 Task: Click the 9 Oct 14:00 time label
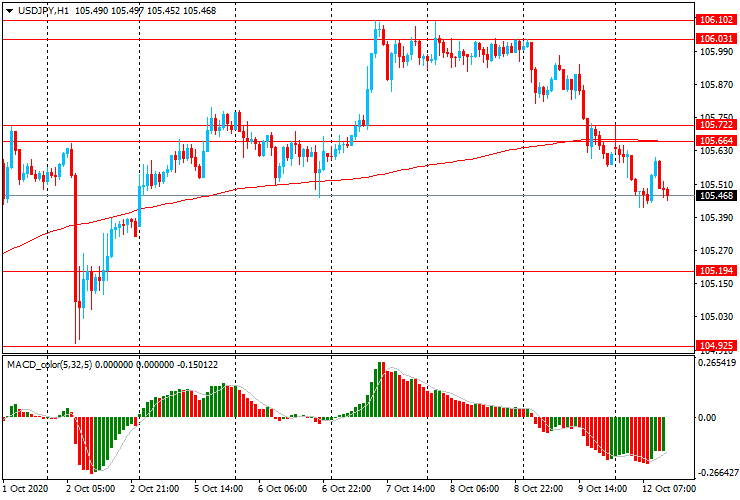(603, 489)
